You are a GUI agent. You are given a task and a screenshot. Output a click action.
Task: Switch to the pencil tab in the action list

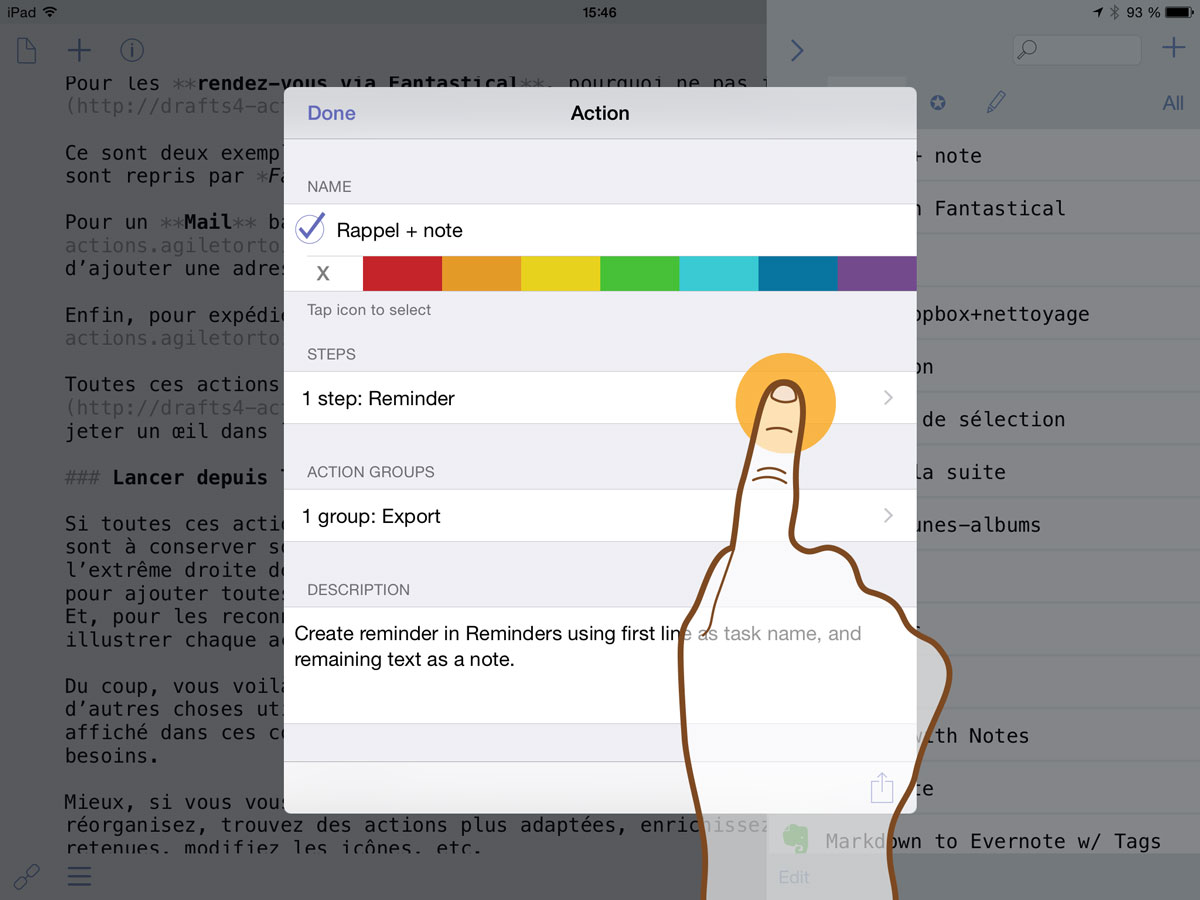[995, 102]
